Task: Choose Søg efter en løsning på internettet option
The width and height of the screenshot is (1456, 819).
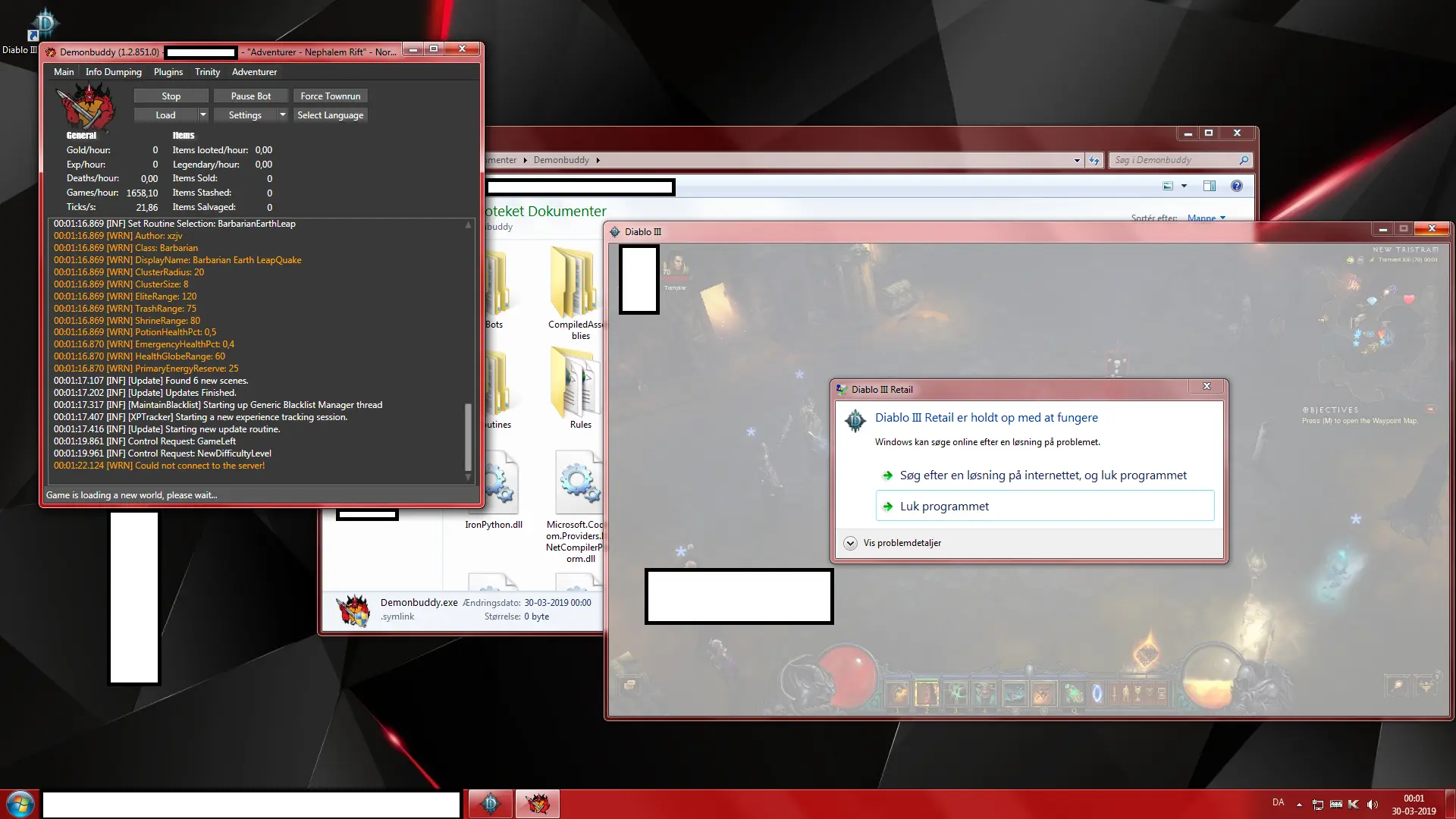Action: tap(1045, 475)
